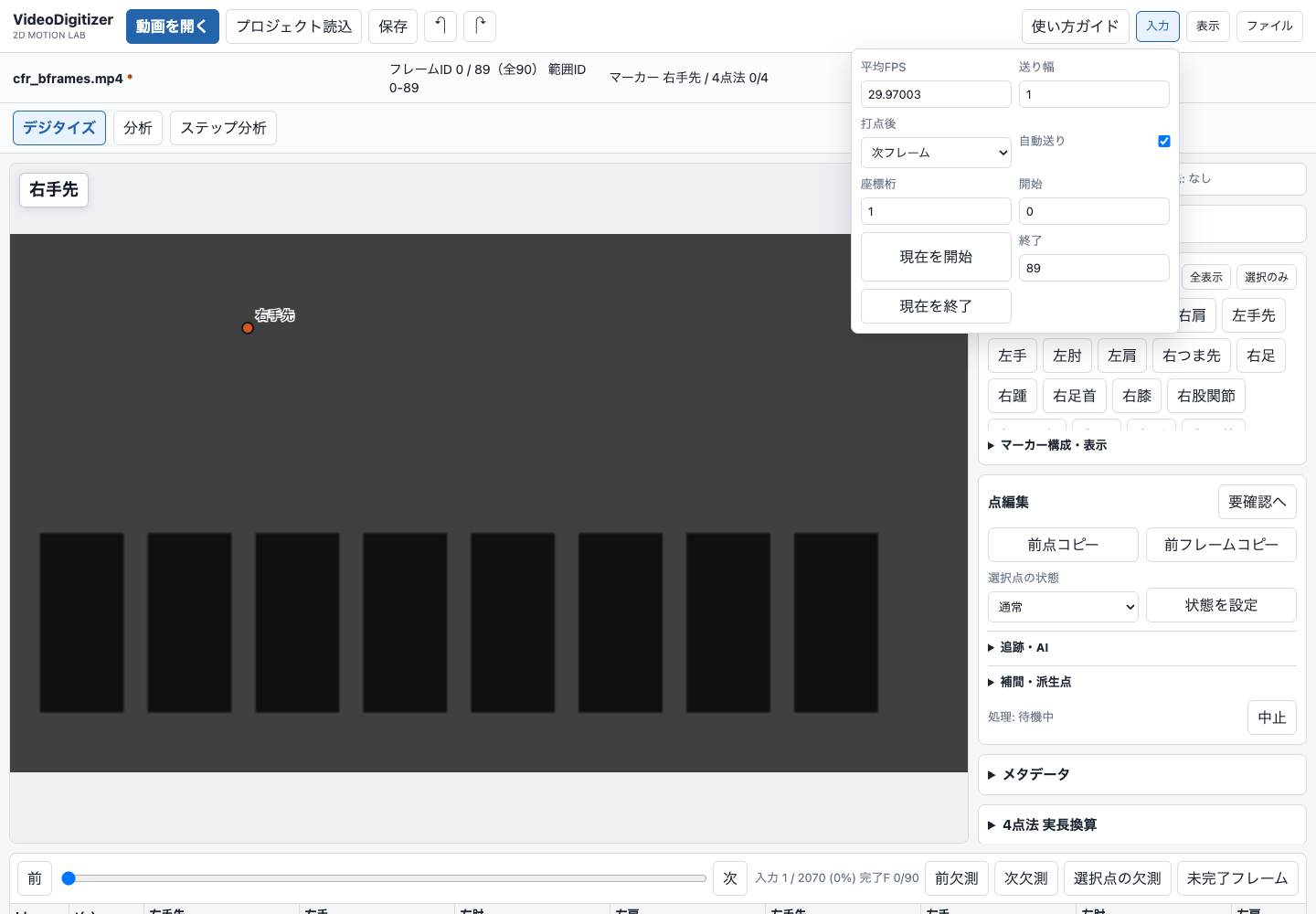Click the 座標桁 input field
This screenshot has width=1316, height=914.
936,211
